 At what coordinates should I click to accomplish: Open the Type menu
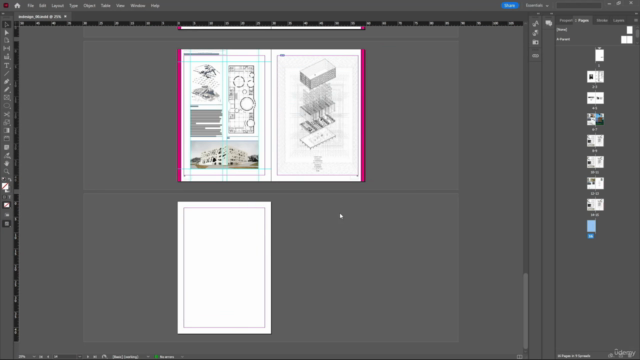click(x=73, y=6)
